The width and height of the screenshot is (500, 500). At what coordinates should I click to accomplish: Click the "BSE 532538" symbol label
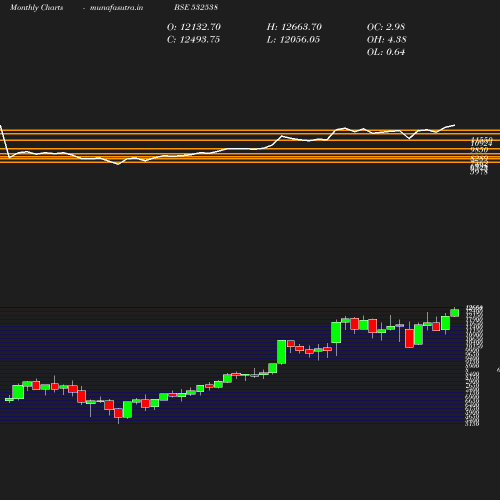[196, 7]
